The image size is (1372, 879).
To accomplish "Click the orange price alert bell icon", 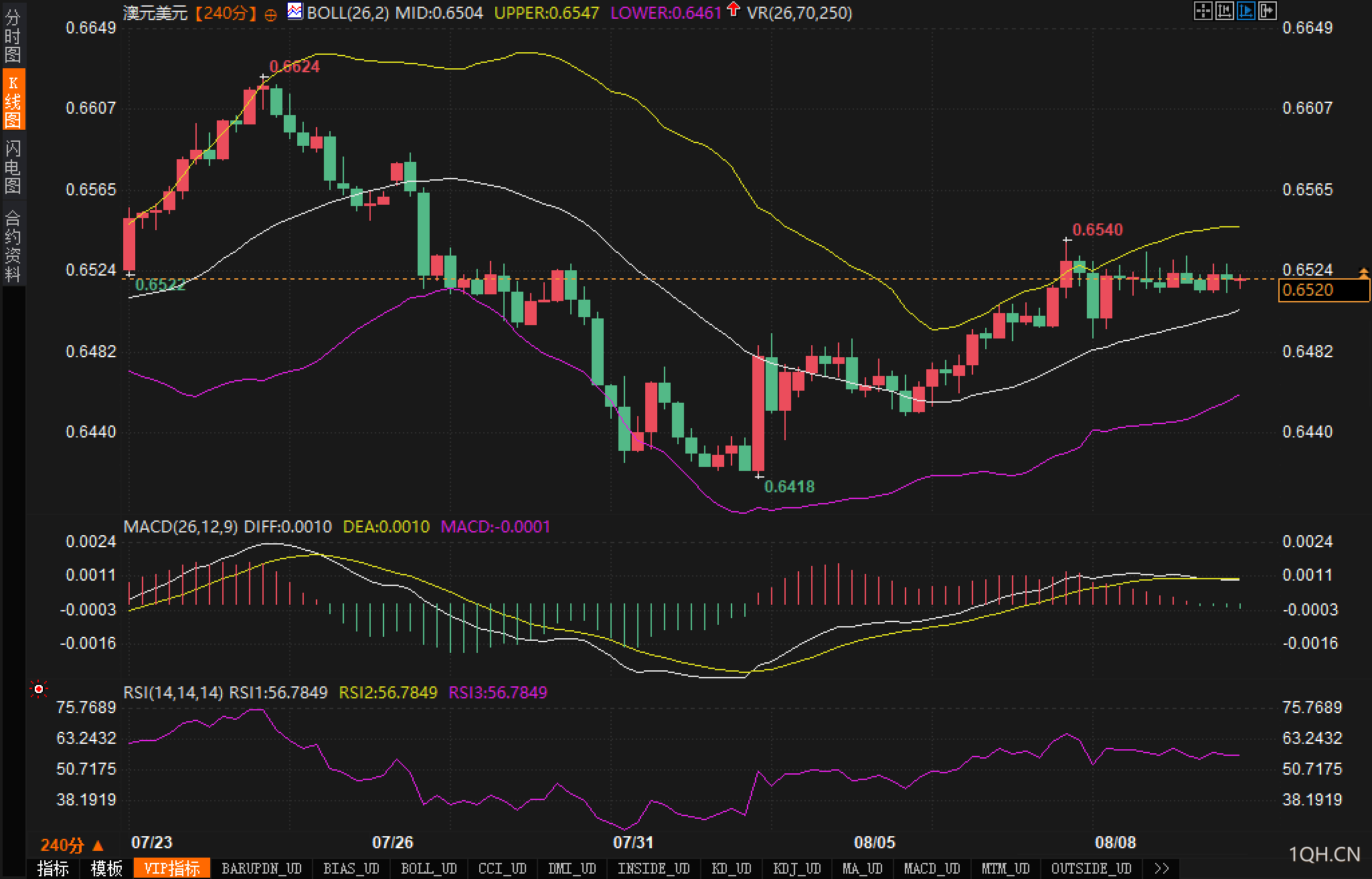I will tap(1363, 272).
